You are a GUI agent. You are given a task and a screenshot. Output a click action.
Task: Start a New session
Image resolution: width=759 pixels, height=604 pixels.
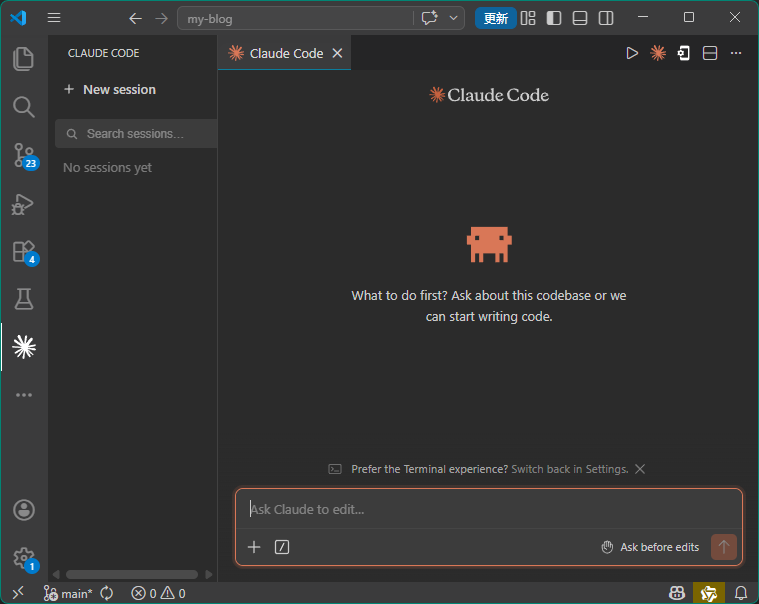point(110,90)
